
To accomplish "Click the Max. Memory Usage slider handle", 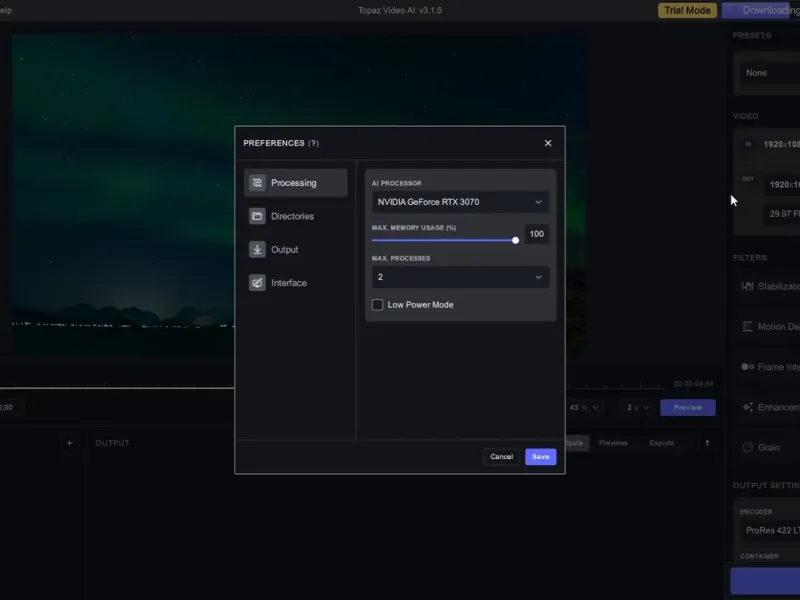I will point(515,240).
